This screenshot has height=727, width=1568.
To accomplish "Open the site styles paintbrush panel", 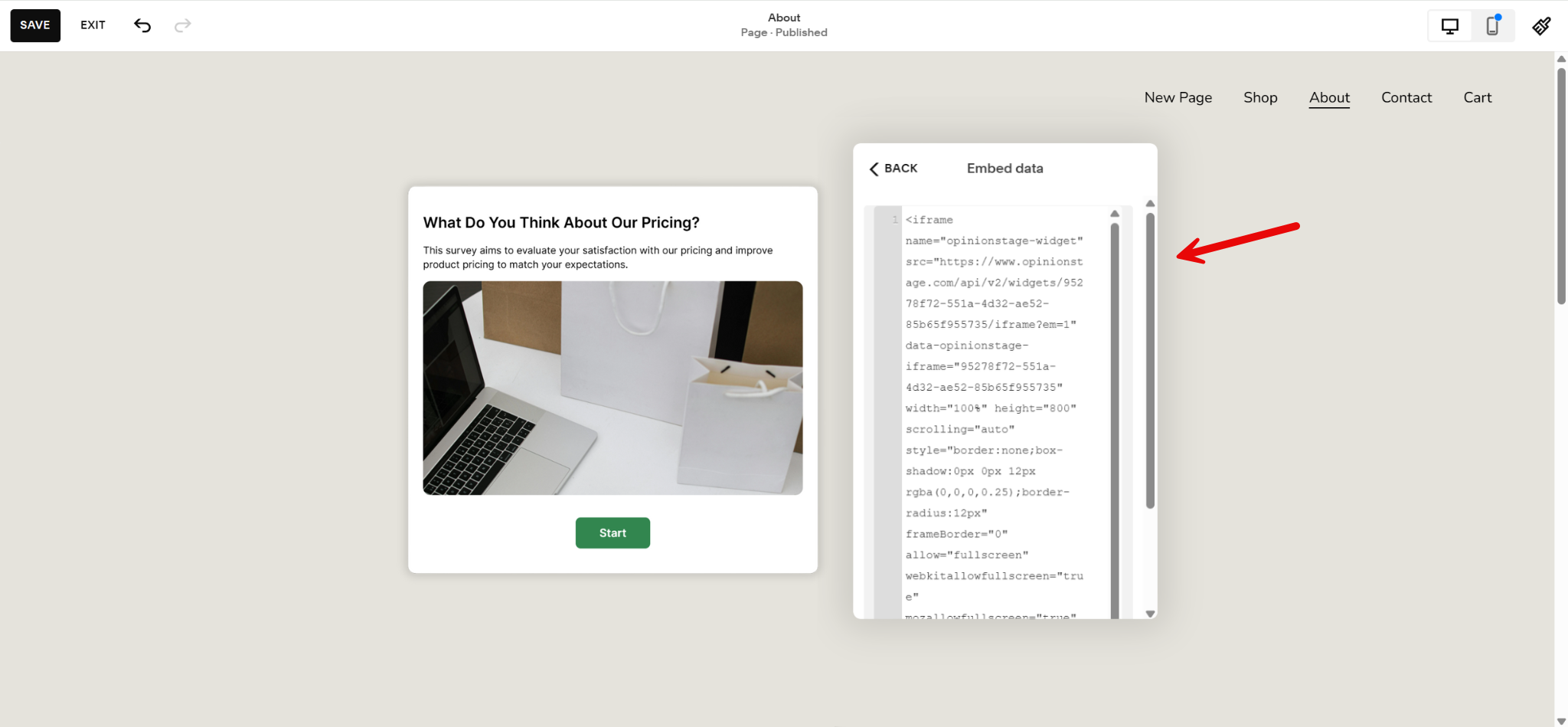I will click(x=1542, y=25).
